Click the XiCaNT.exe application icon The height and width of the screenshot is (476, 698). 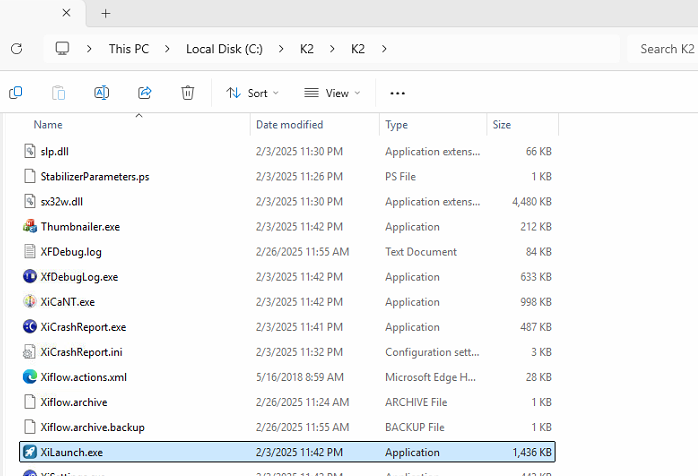tap(30, 301)
